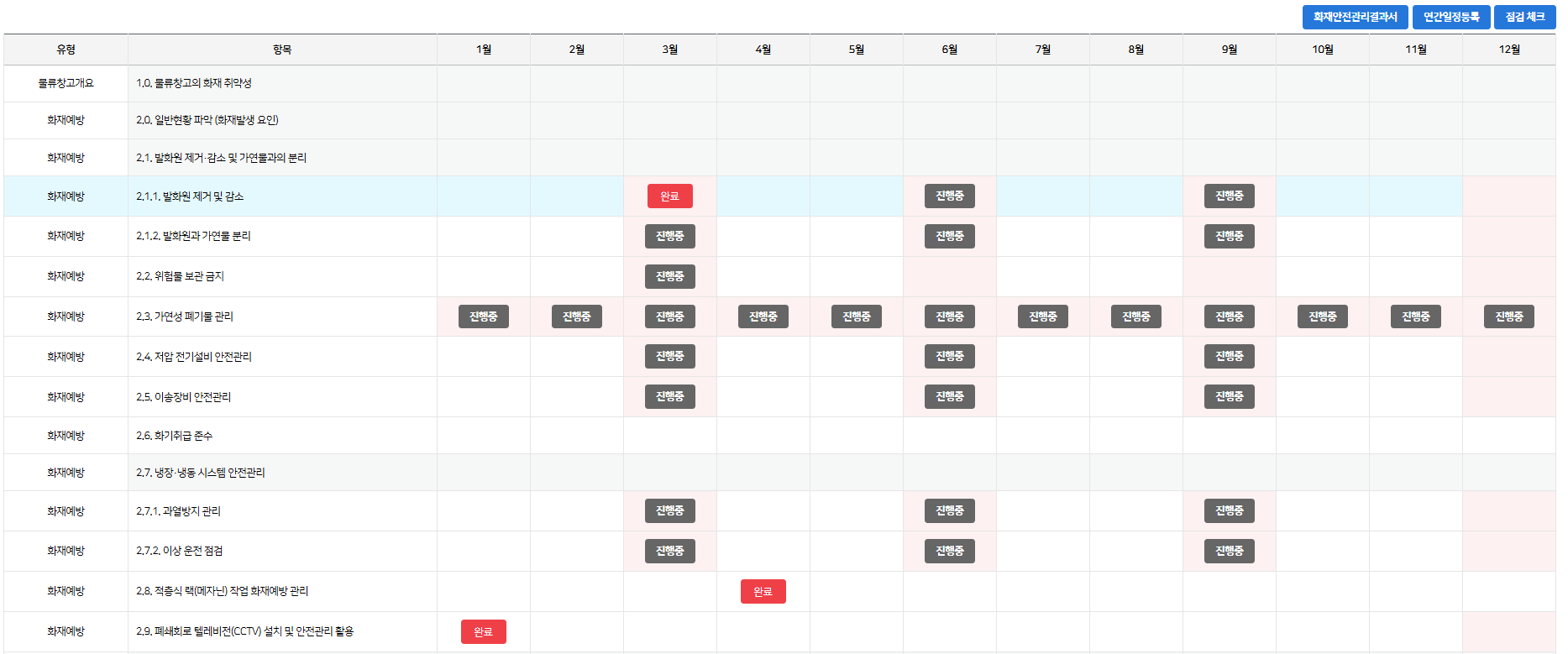Select 완료 badge for 2.8 적층식 랙 row

click(763, 591)
